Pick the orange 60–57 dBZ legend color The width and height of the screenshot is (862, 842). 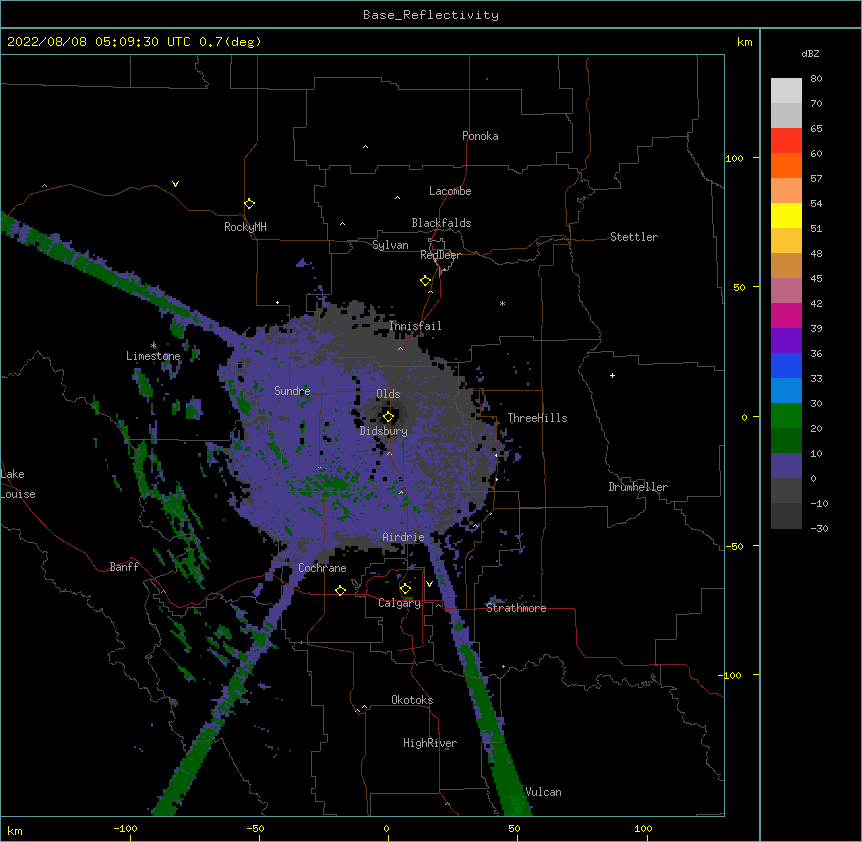click(786, 165)
